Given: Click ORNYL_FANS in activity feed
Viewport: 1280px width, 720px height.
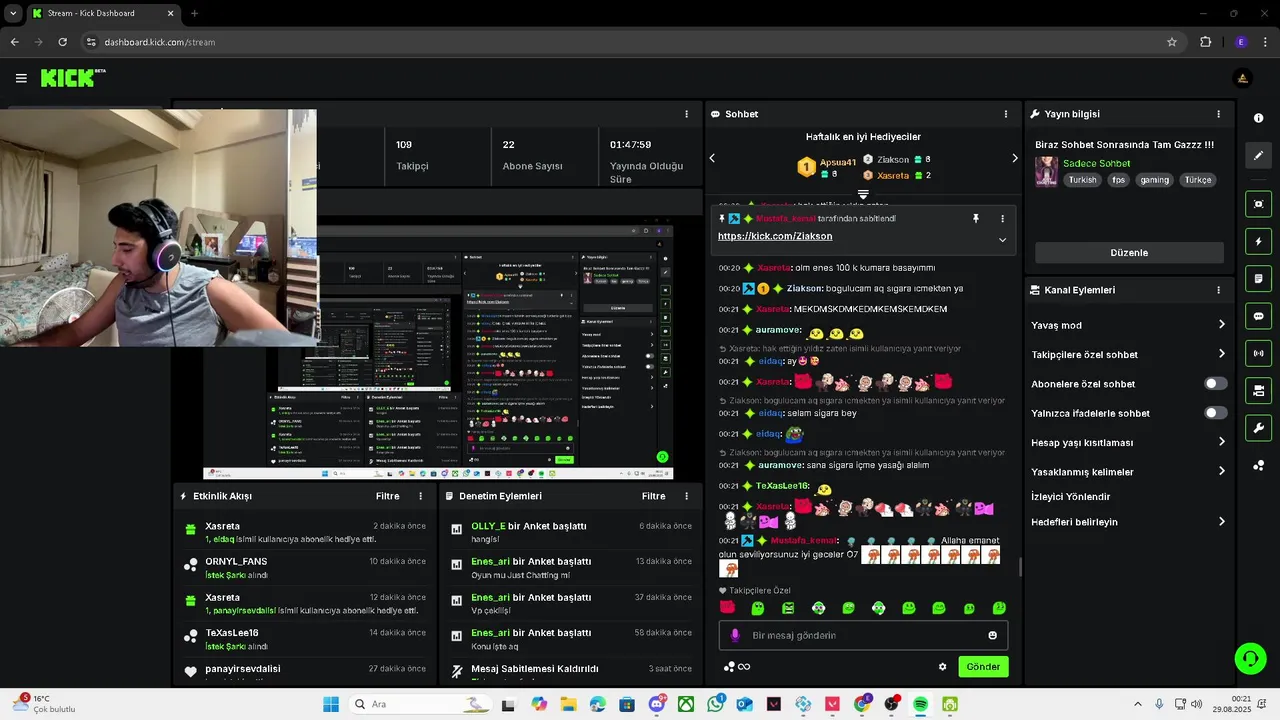Looking at the screenshot, I should [x=236, y=561].
